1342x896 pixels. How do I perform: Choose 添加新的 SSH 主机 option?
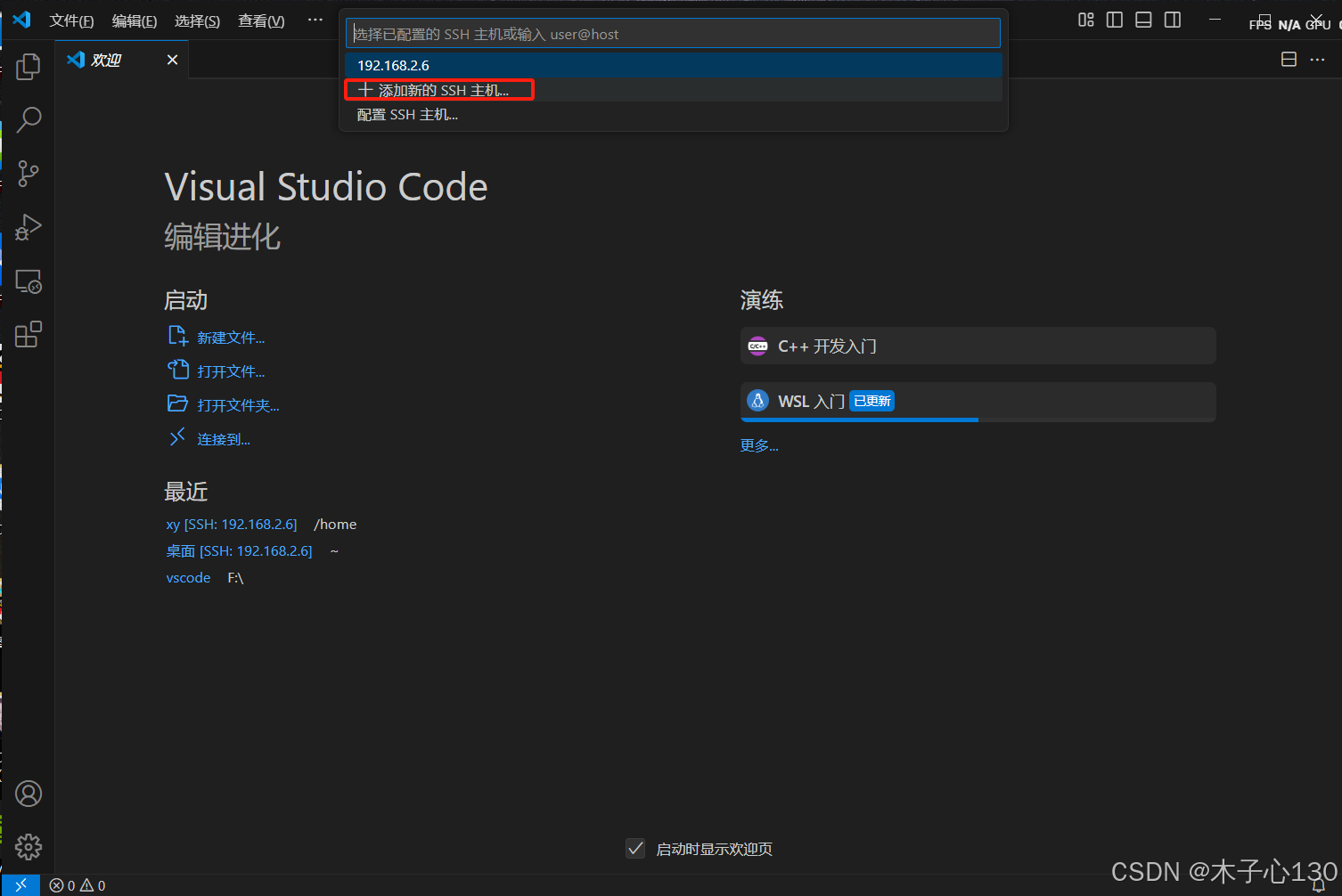pyautogui.click(x=439, y=89)
